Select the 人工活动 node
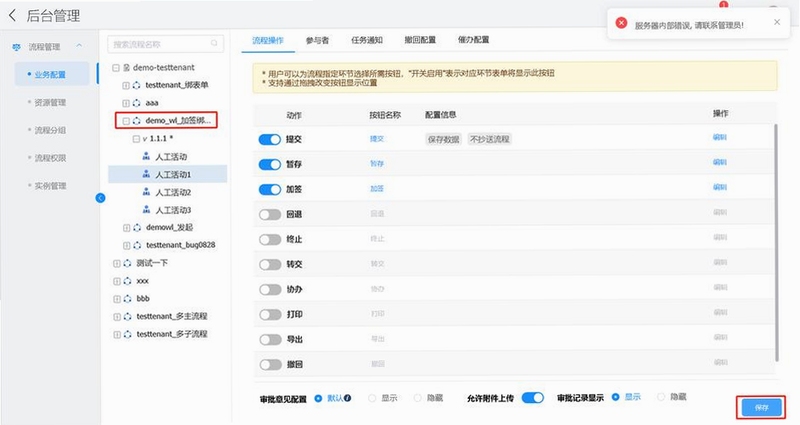Screen dimensions: 800x425 tap(171, 157)
